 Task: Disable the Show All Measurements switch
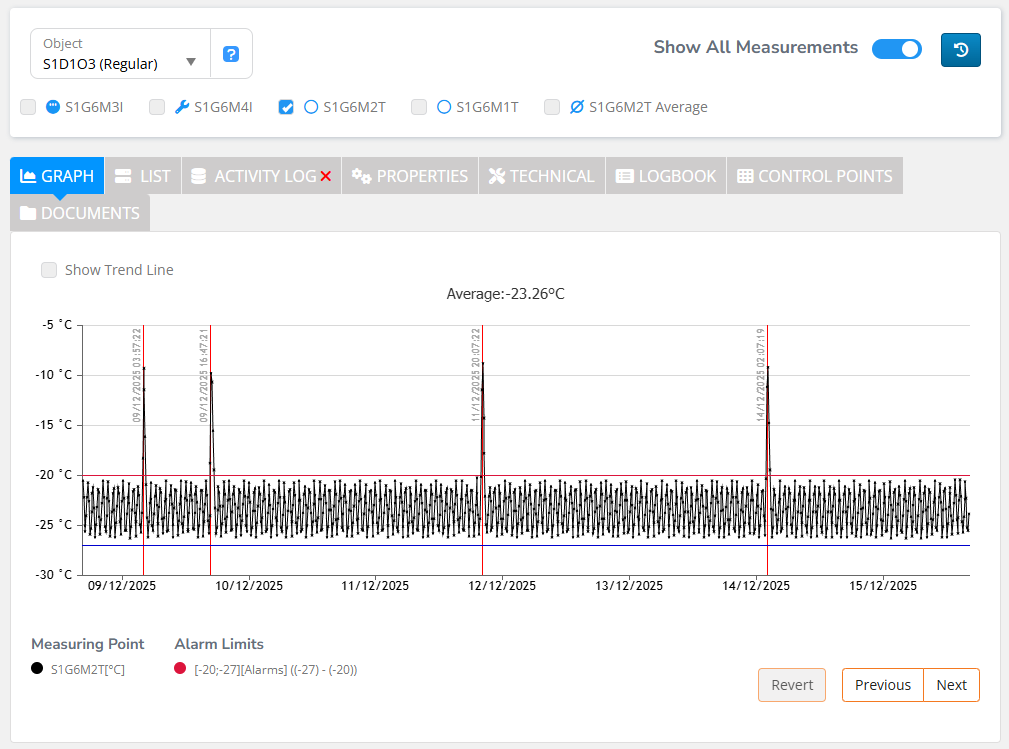point(896,49)
